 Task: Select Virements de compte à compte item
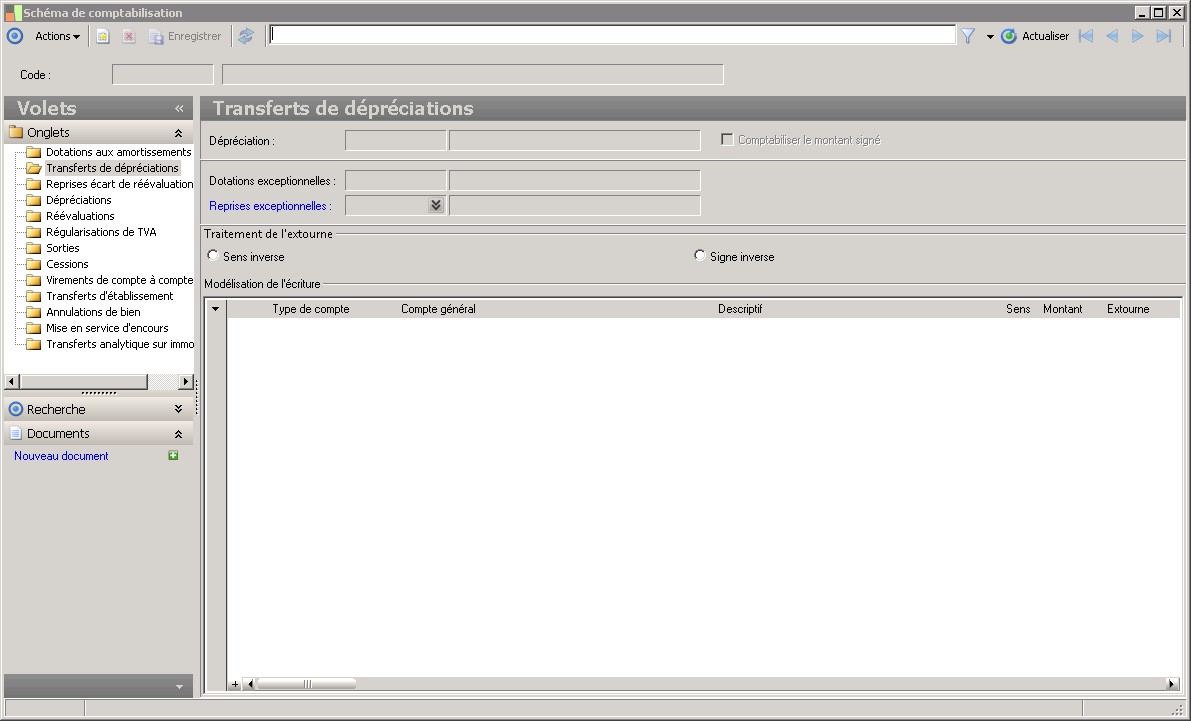point(119,280)
